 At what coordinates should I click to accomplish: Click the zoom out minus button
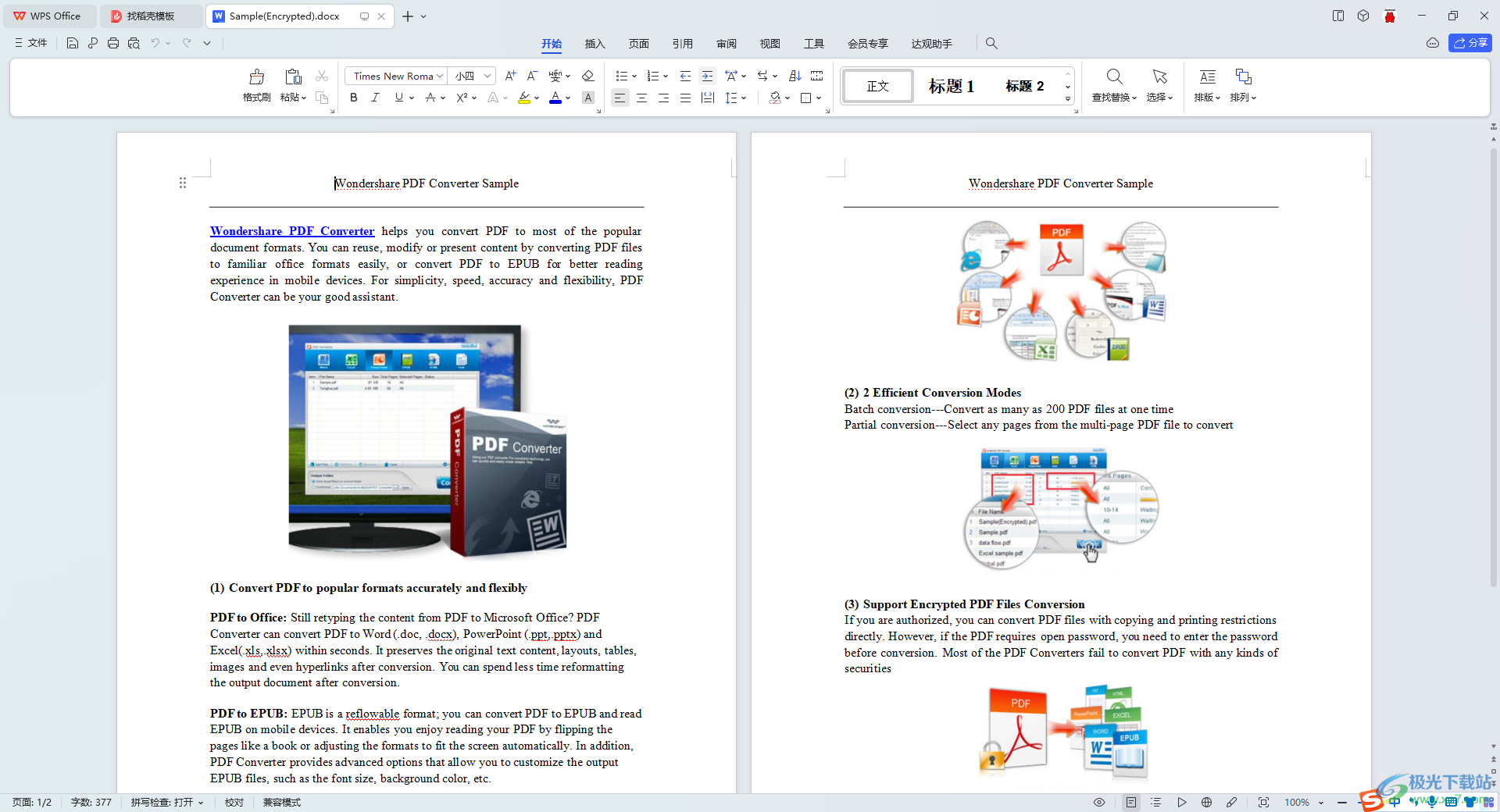coord(1342,803)
